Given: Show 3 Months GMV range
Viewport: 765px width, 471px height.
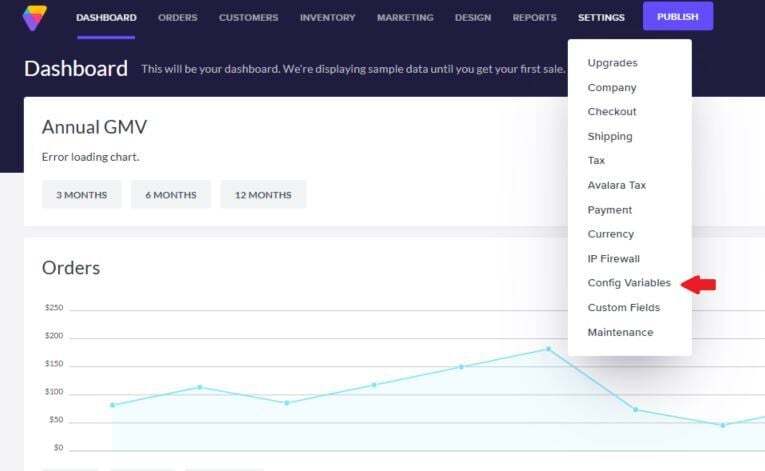Looking at the screenshot, I should (x=81, y=195).
